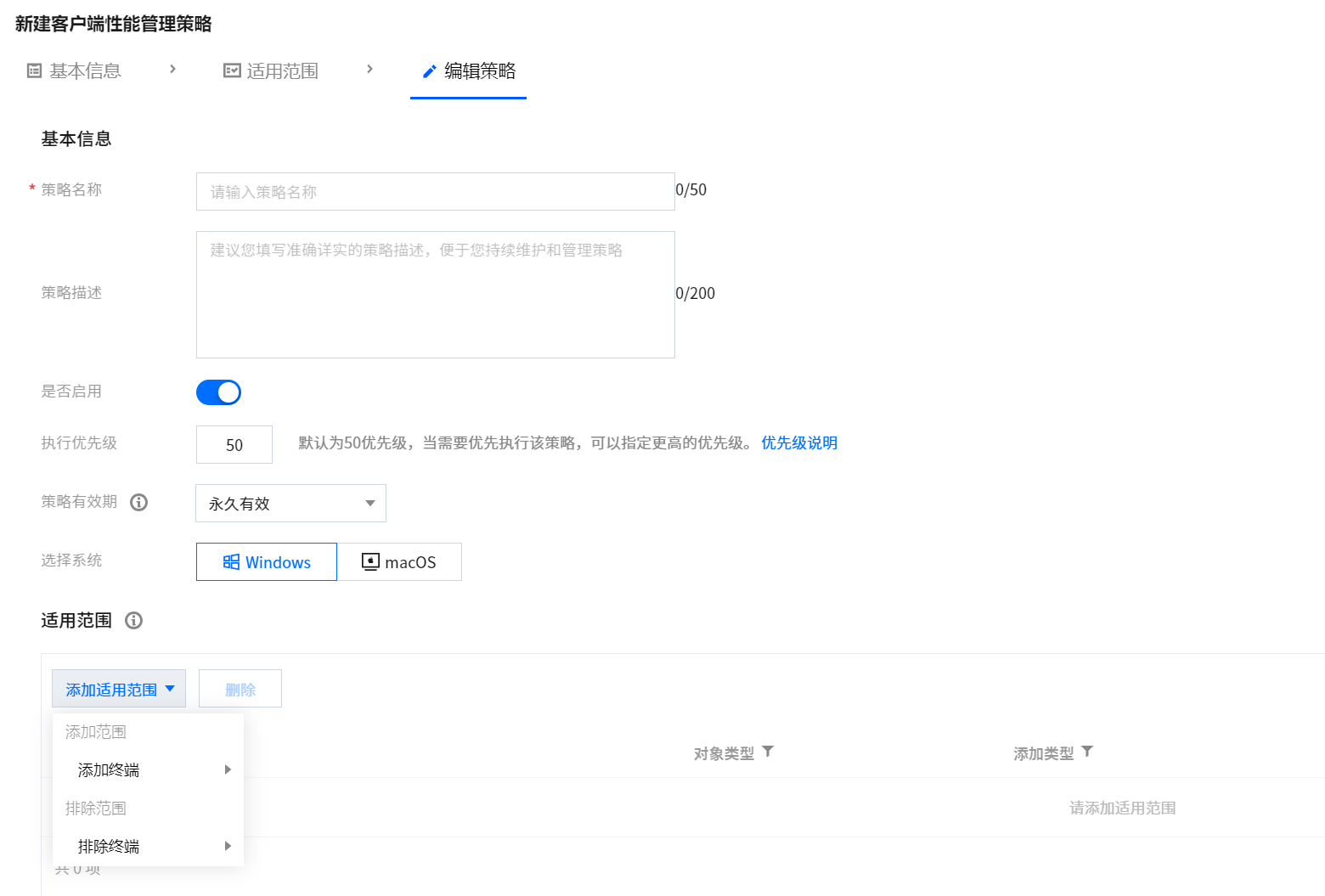Click the 删除 button

click(x=240, y=689)
